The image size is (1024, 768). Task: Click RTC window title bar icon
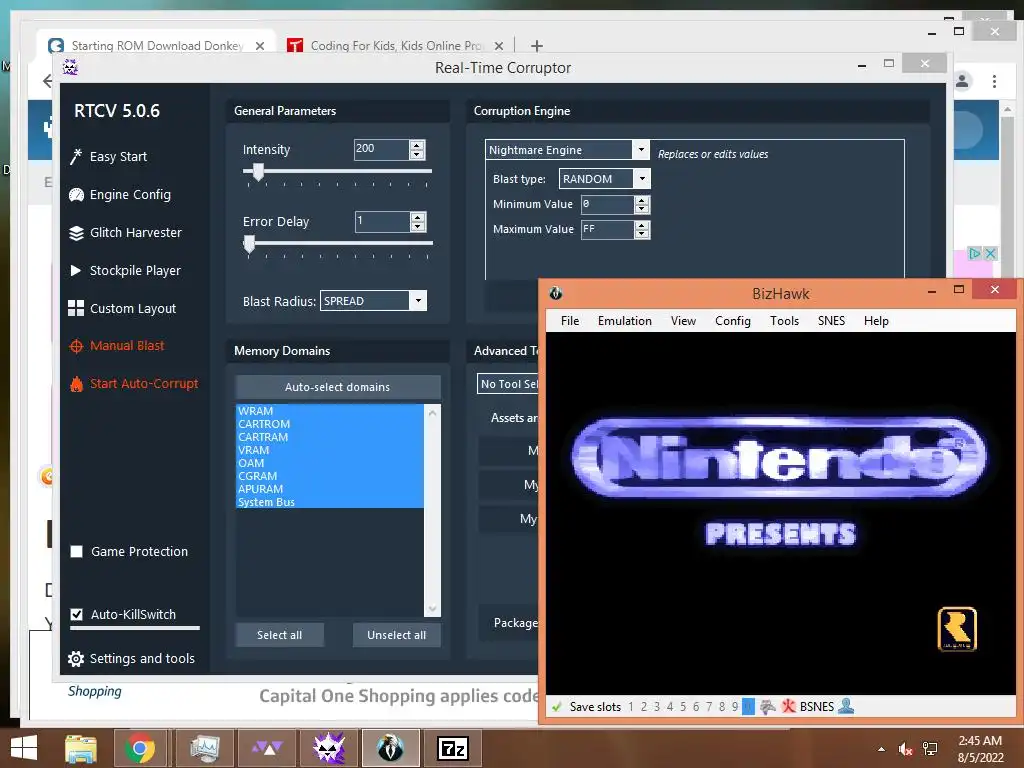tap(71, 67)
